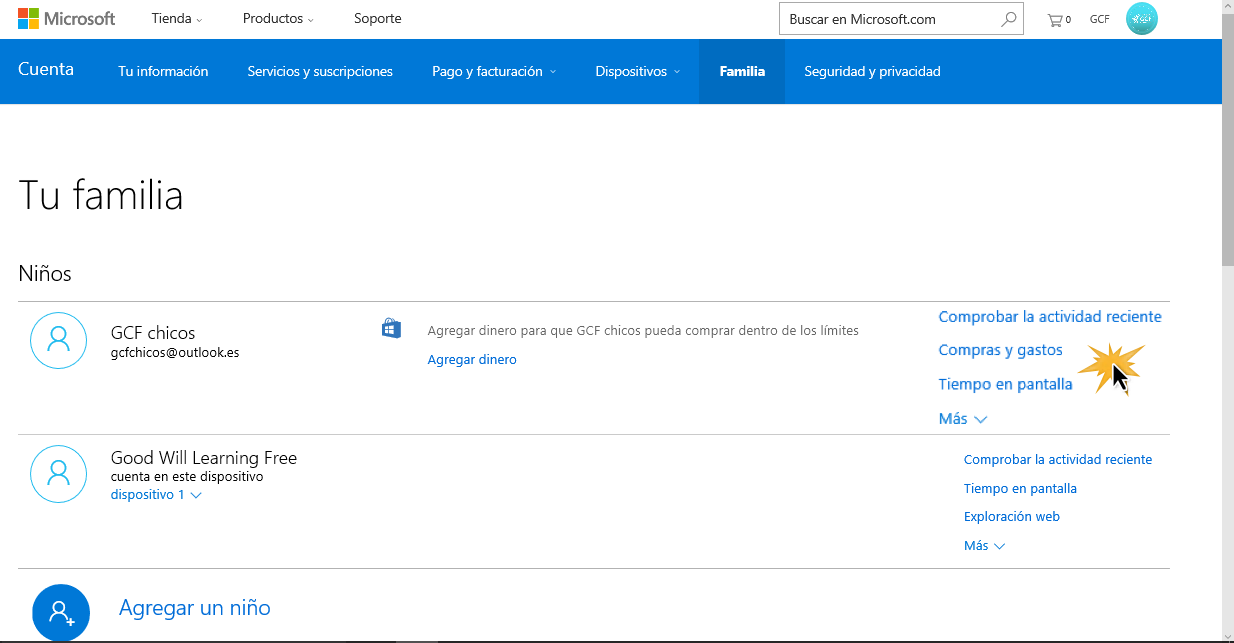
Task: Open Servicios y suscripciones tab
Action: tap(320, 71)
